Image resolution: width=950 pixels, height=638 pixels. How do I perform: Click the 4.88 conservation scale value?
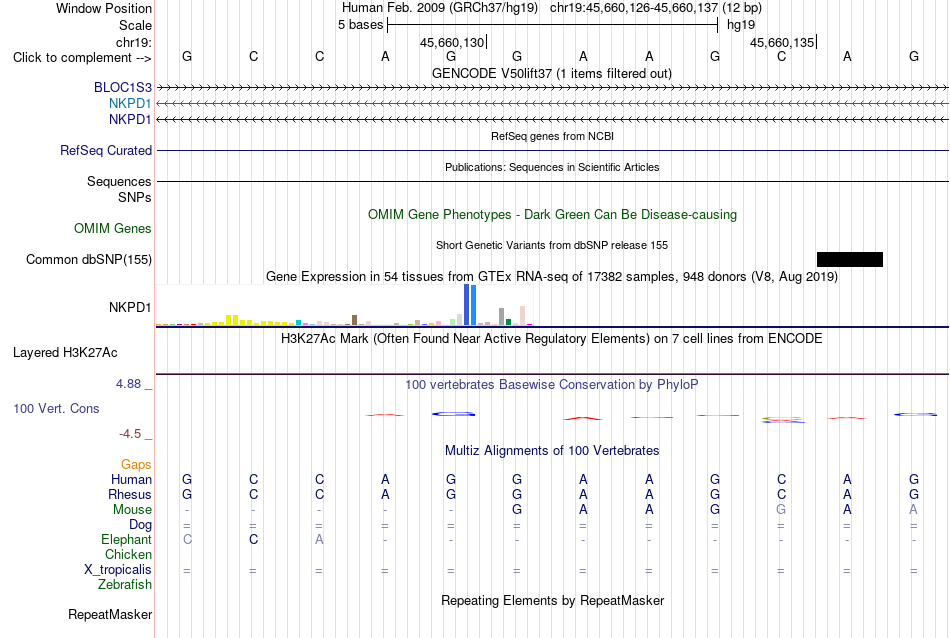coord(128,384)
